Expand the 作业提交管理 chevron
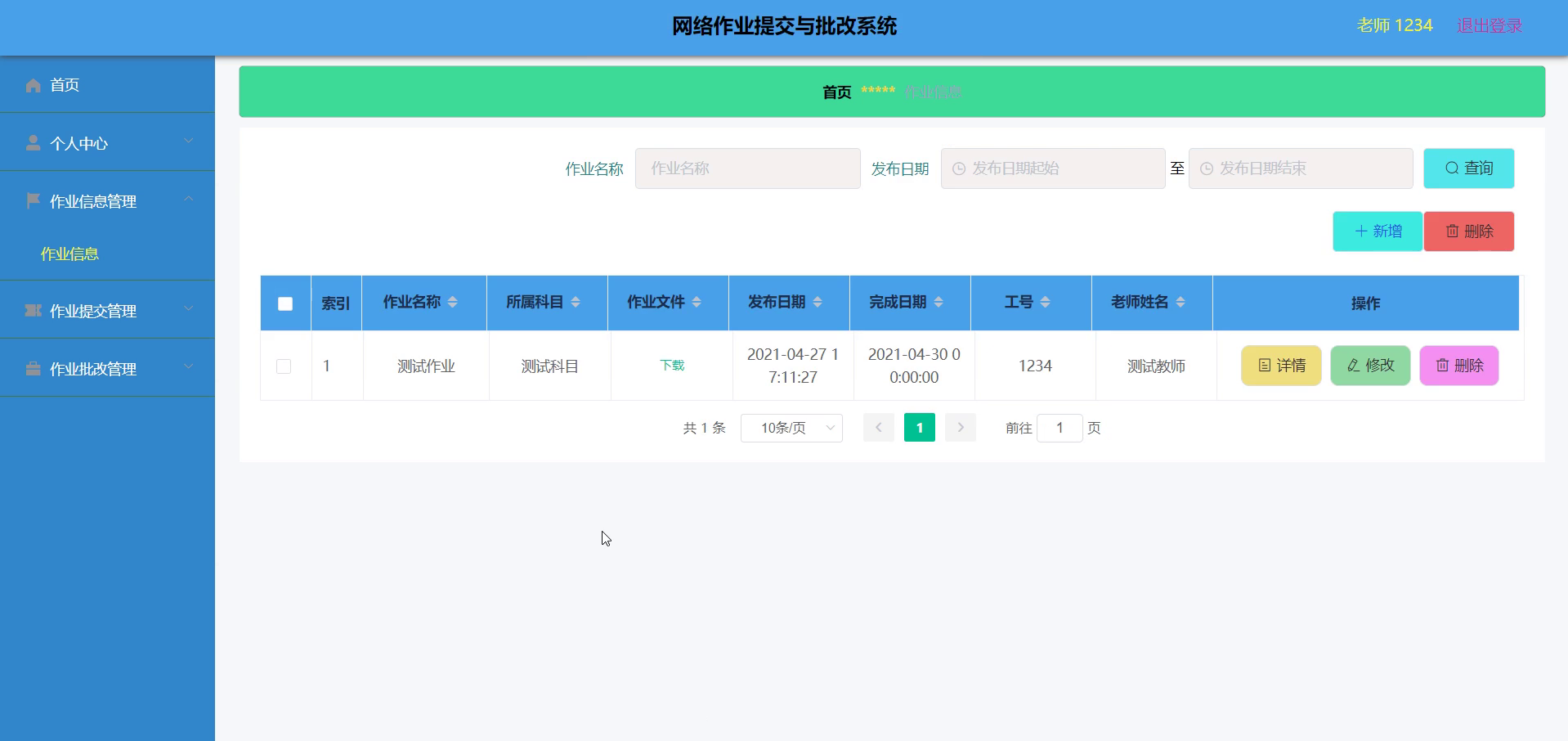Screen dimensions: 1568x741 189,309
